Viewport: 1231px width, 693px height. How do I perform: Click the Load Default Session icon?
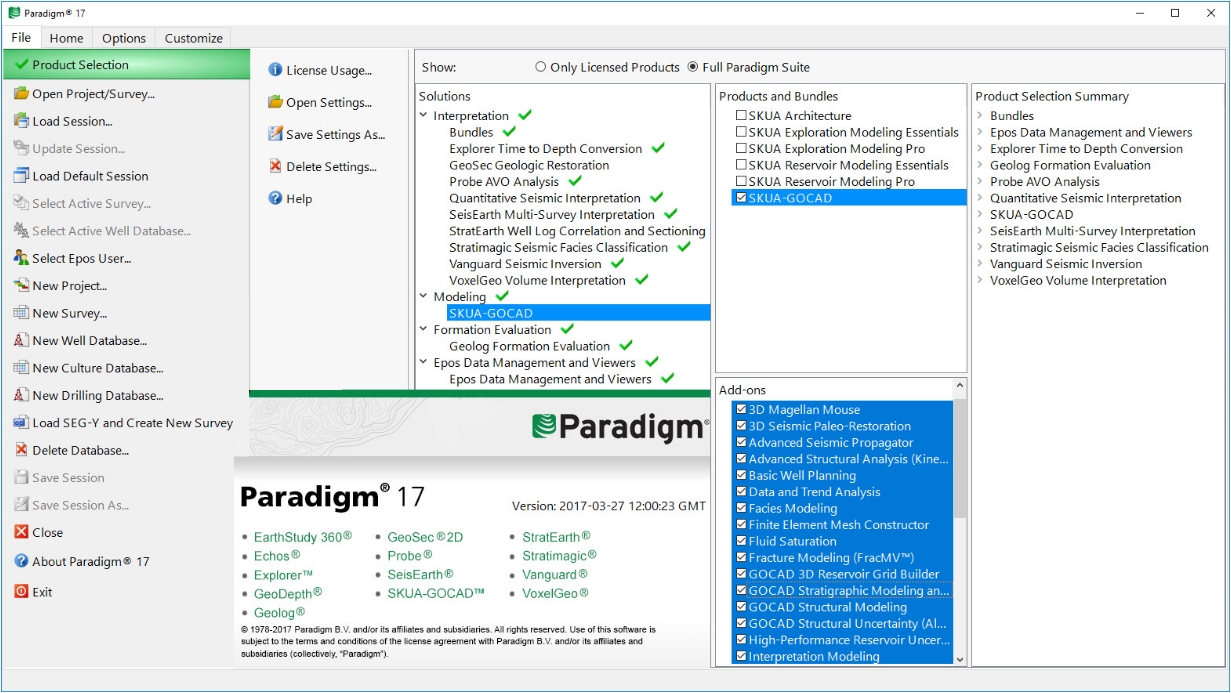tap(21, 176)
